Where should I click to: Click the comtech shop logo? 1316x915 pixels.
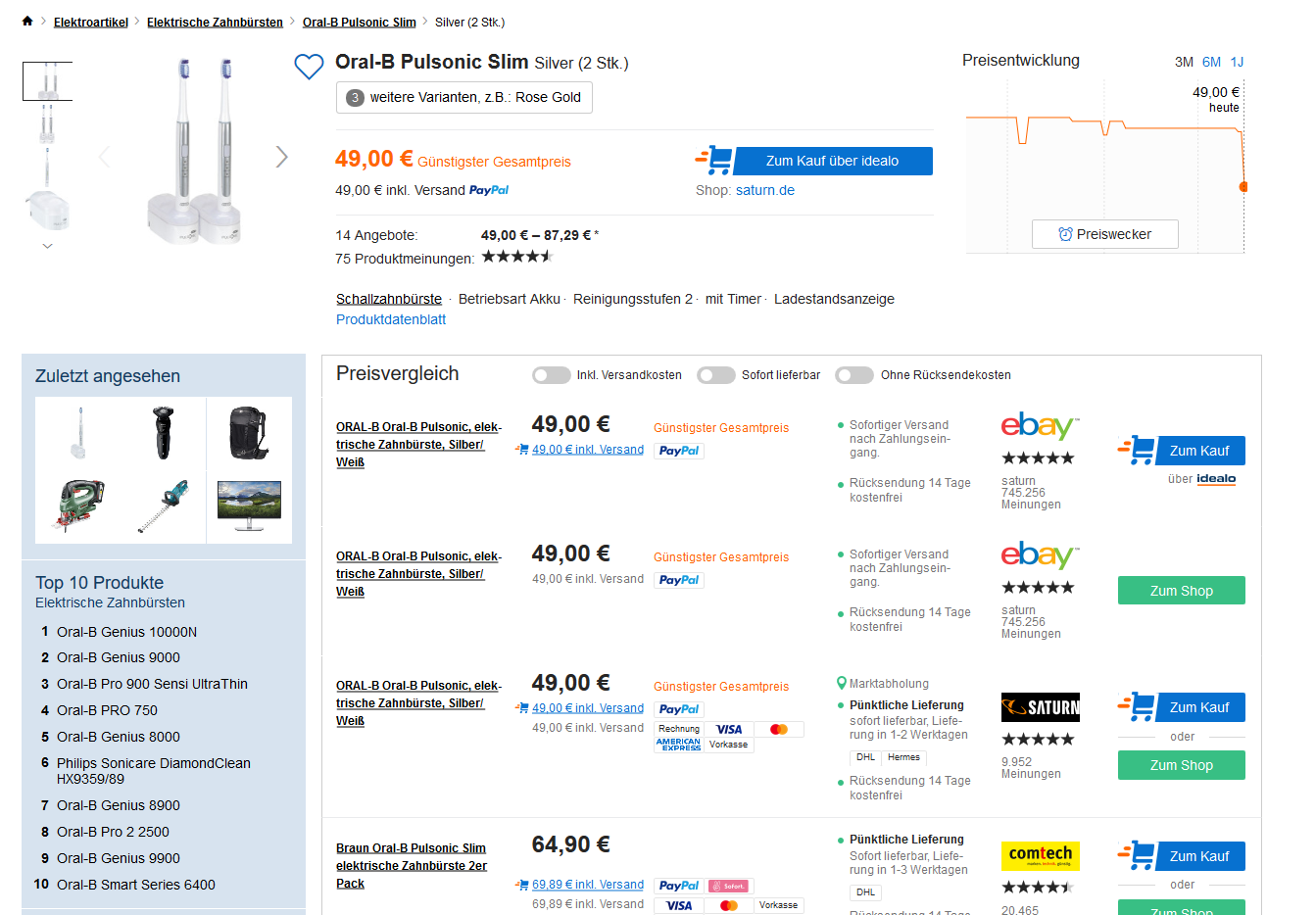pos(1040,855)
